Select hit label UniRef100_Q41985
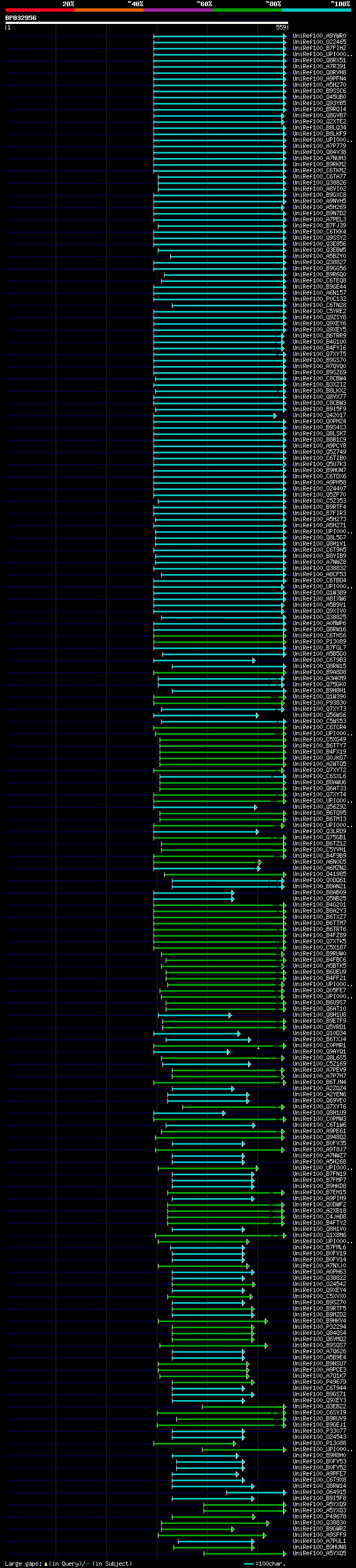This screenshot has width=356, height=1568. coord(319,873)
